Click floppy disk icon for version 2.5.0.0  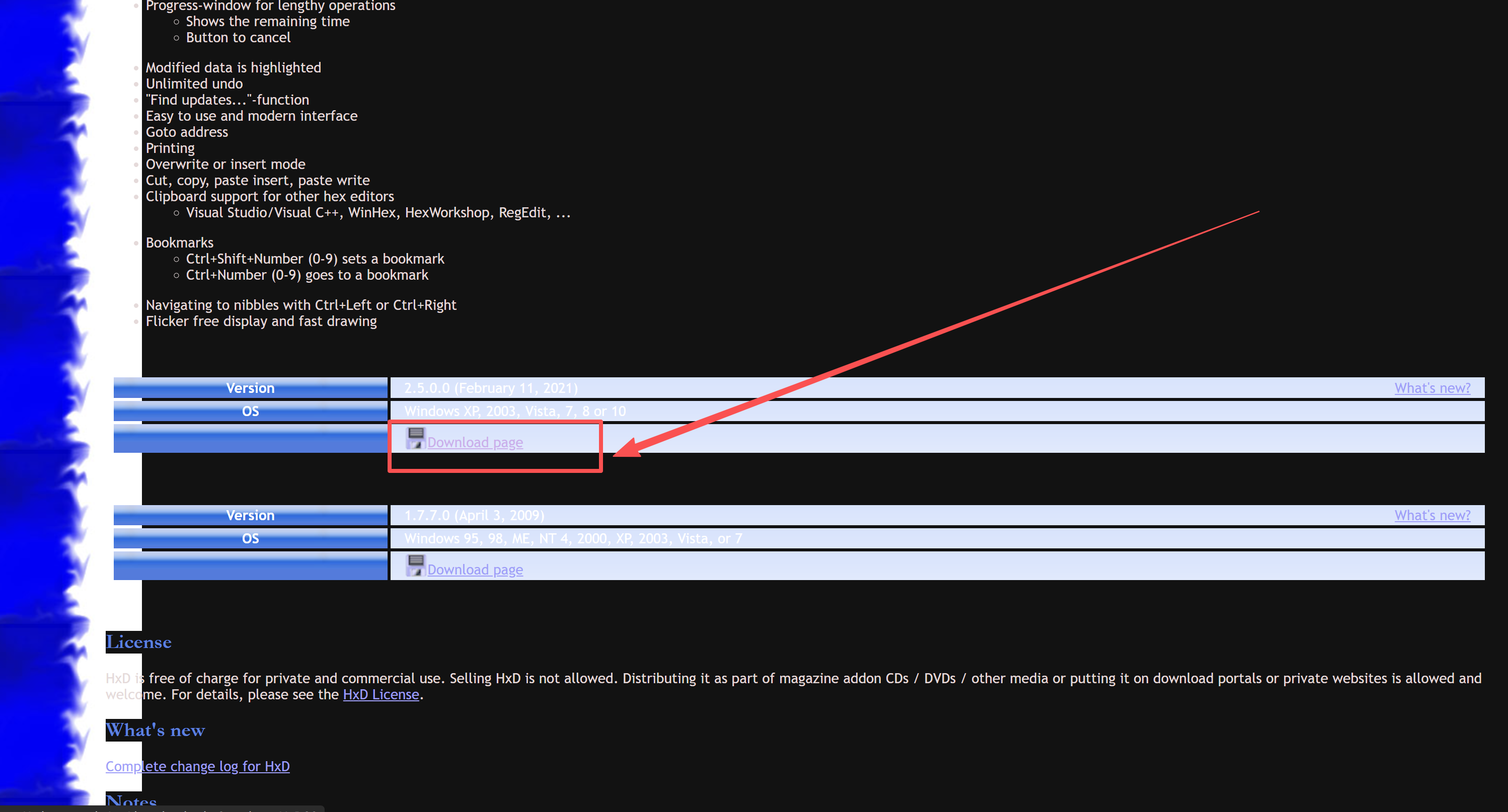(x=415, y=438)
